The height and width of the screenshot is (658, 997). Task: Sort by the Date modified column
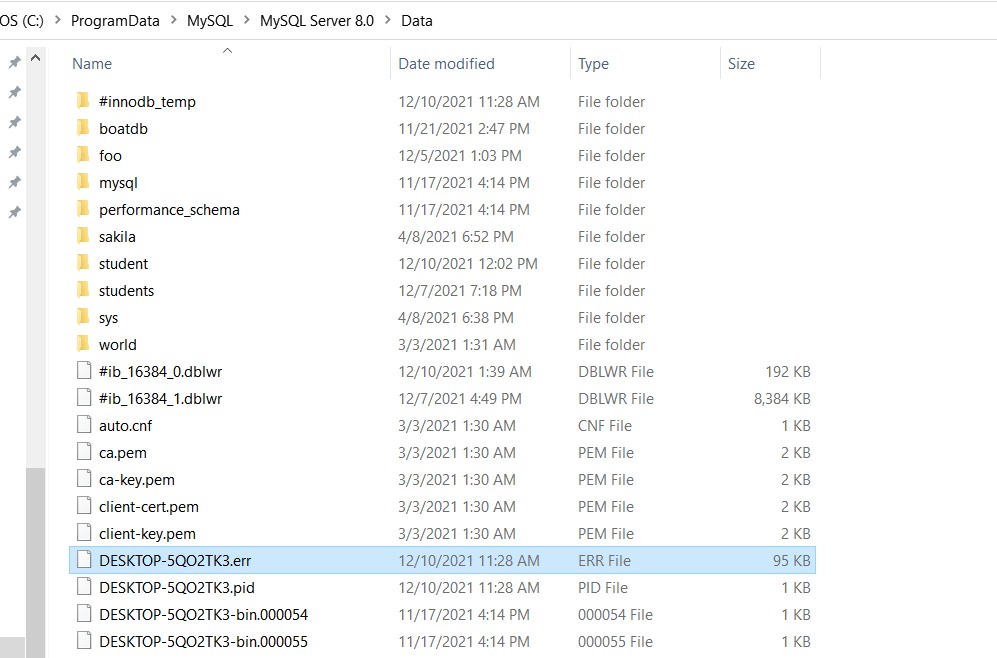[446, 64]
